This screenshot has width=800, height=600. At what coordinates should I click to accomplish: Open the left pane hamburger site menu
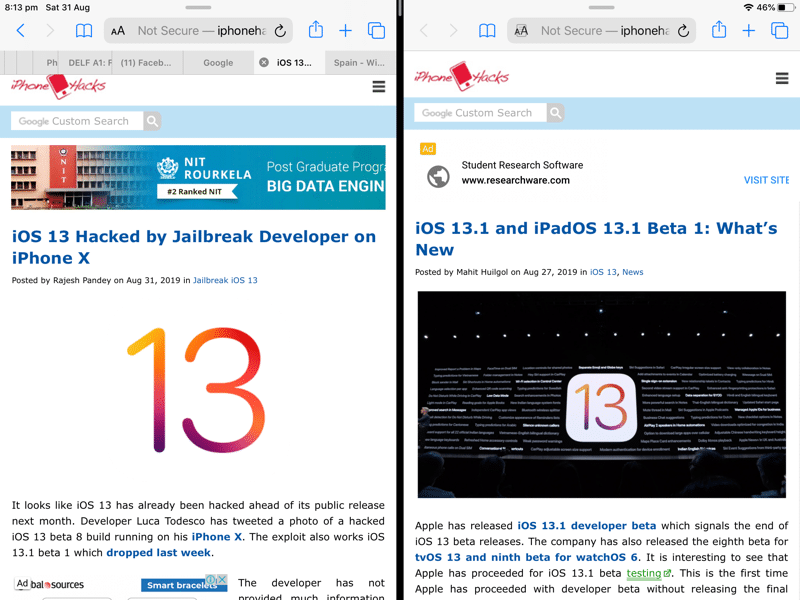coord(378,87)
